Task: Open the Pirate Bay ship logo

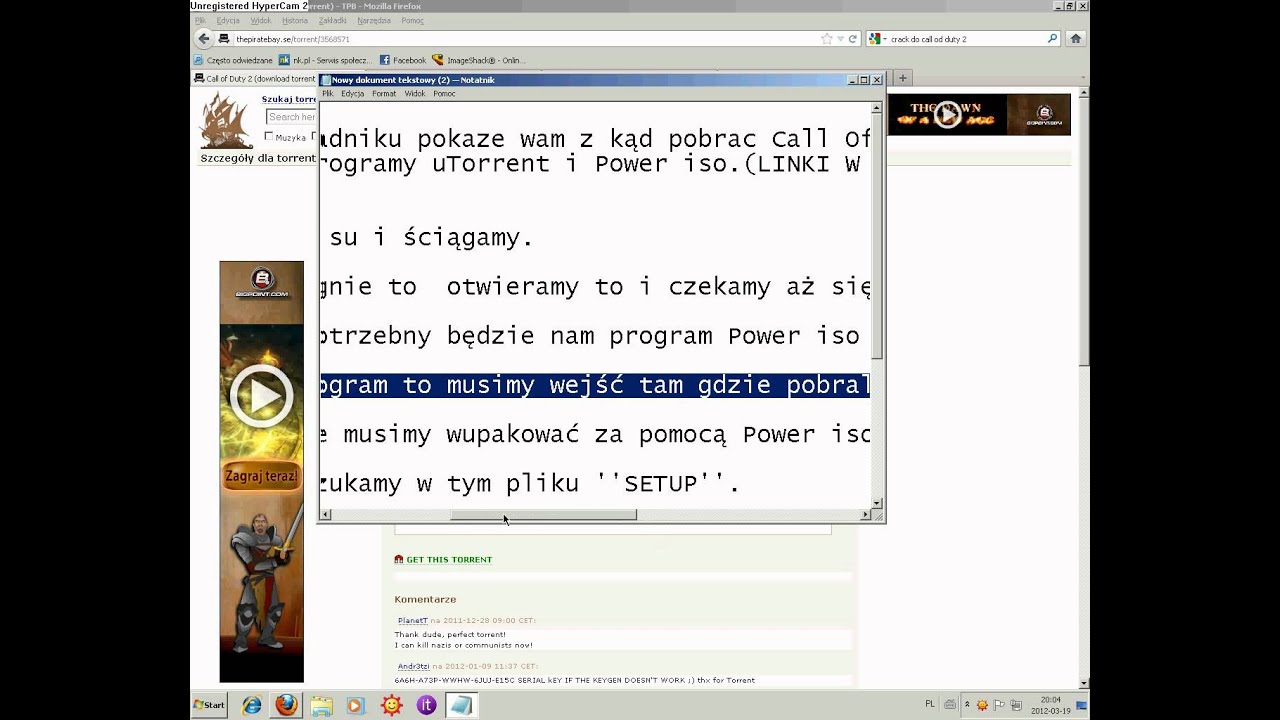Action: click(227, 121)
